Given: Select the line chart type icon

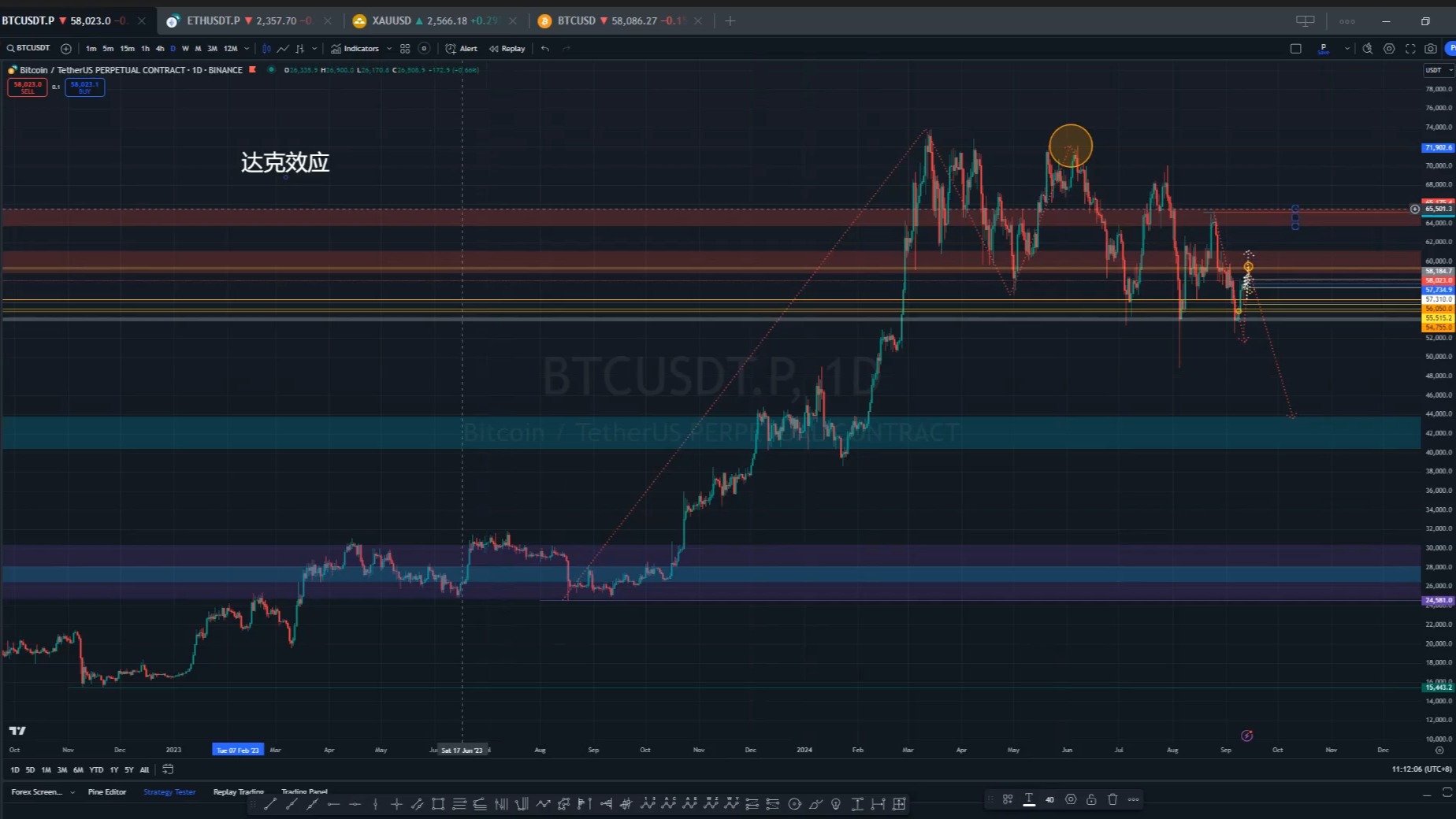Looking at the screenshot, I should (x=283, y=49).
